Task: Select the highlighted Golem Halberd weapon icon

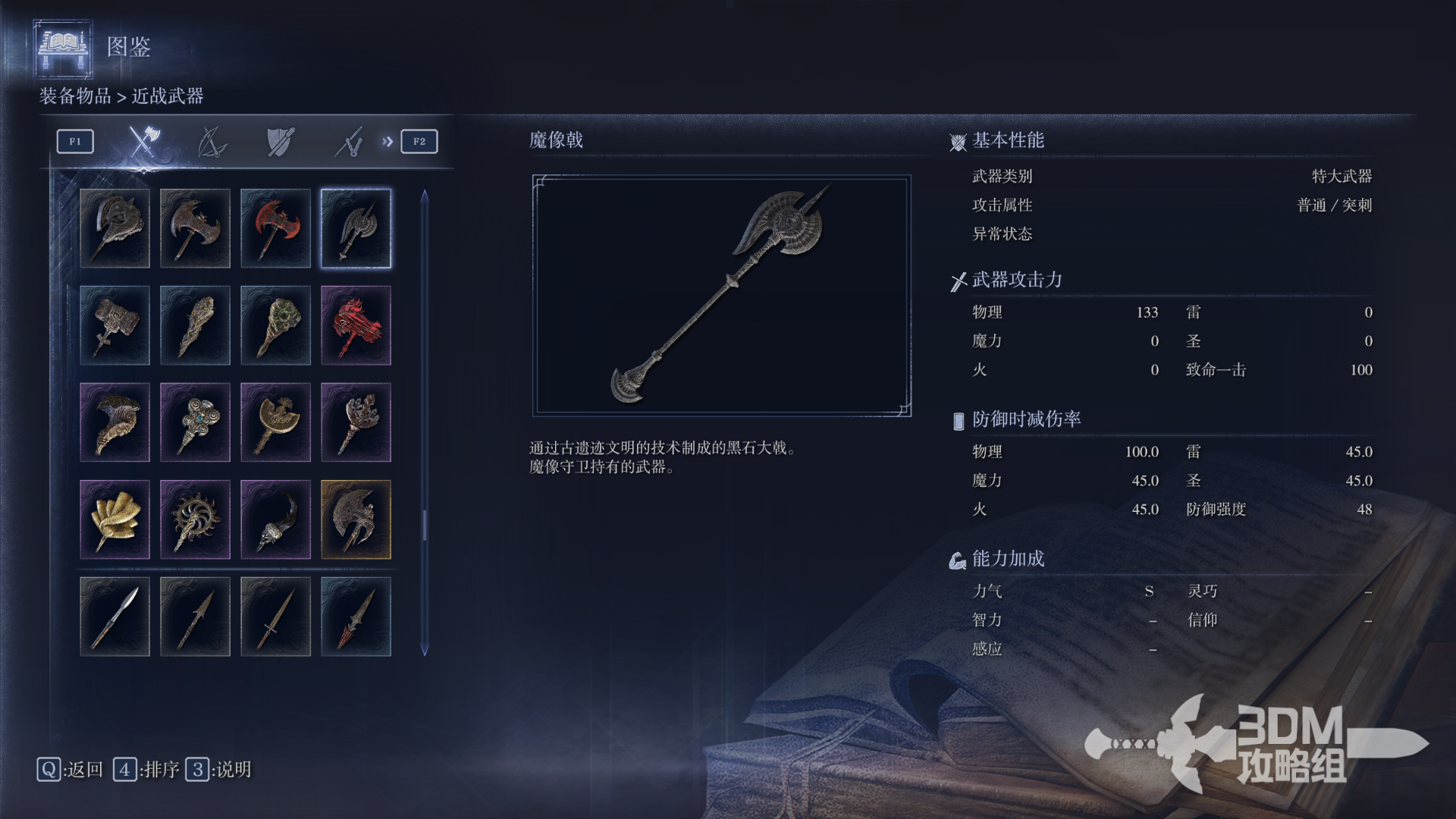Action: click(x=356, y=228)
